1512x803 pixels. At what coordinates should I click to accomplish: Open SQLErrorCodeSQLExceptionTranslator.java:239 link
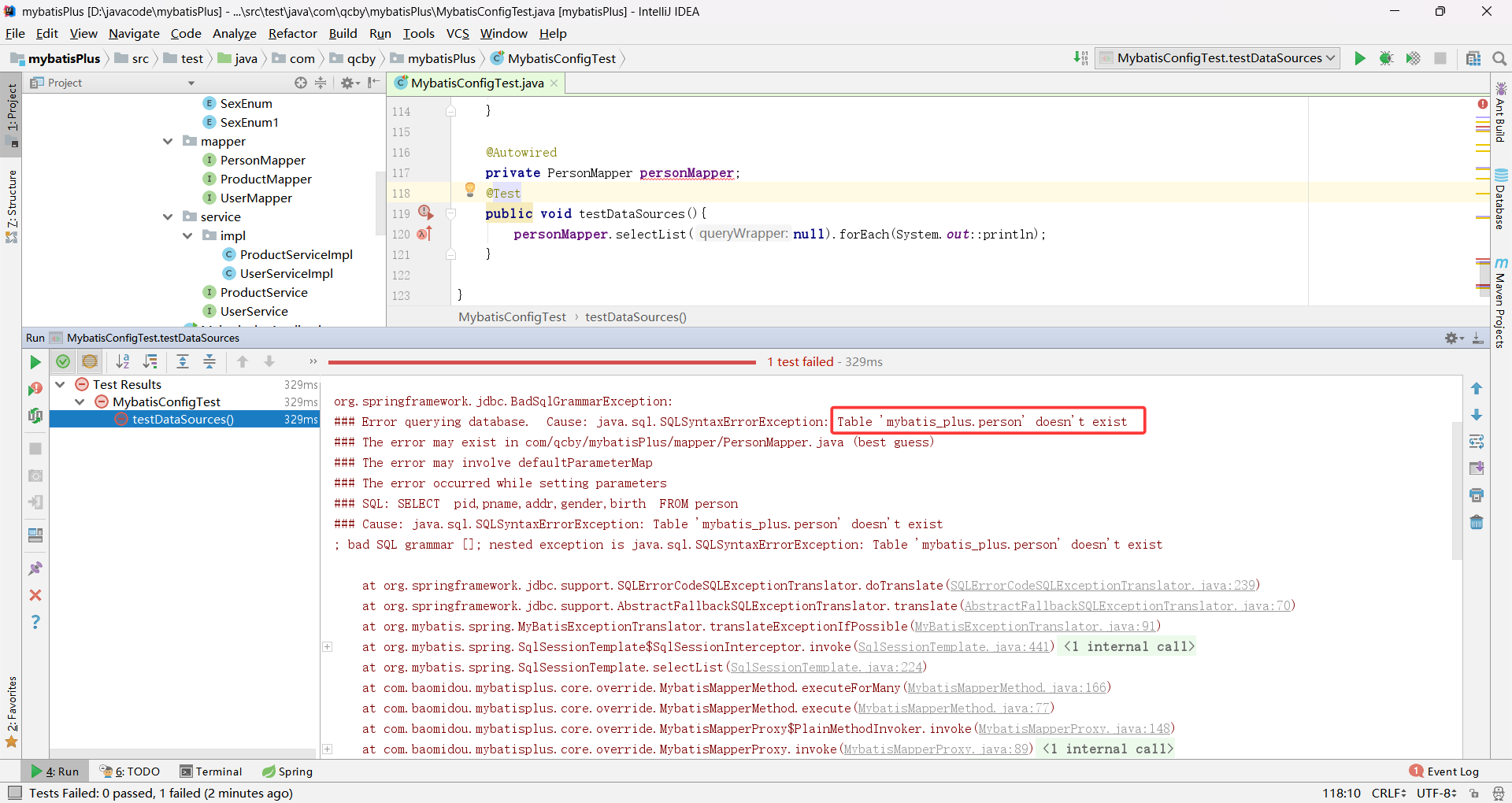[x=1102, y=585]
